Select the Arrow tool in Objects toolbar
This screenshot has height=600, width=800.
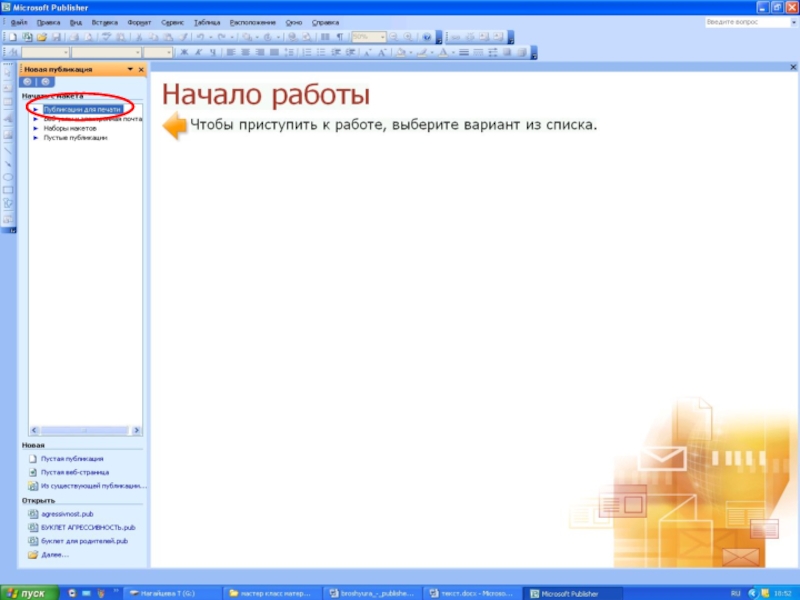[8, 162]
